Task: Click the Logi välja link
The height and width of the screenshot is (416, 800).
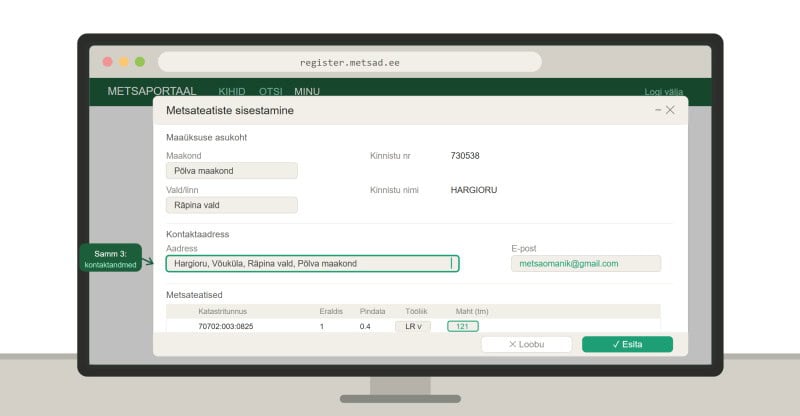Action: click(x=666, y=92)
